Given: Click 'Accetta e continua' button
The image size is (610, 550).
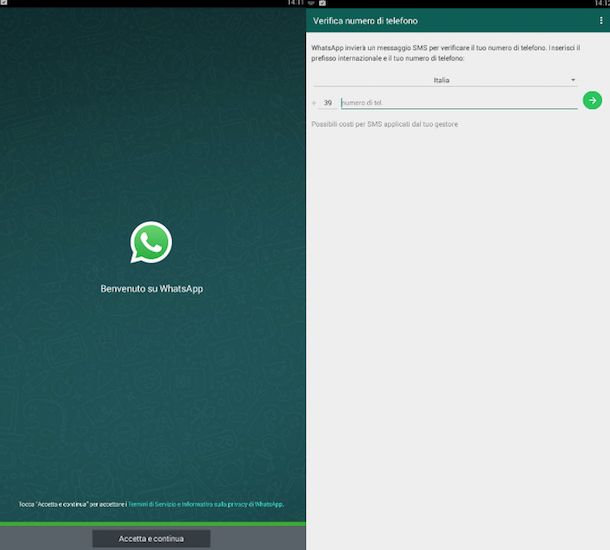Looking at the screenshot, I should (x=151, y=539).
